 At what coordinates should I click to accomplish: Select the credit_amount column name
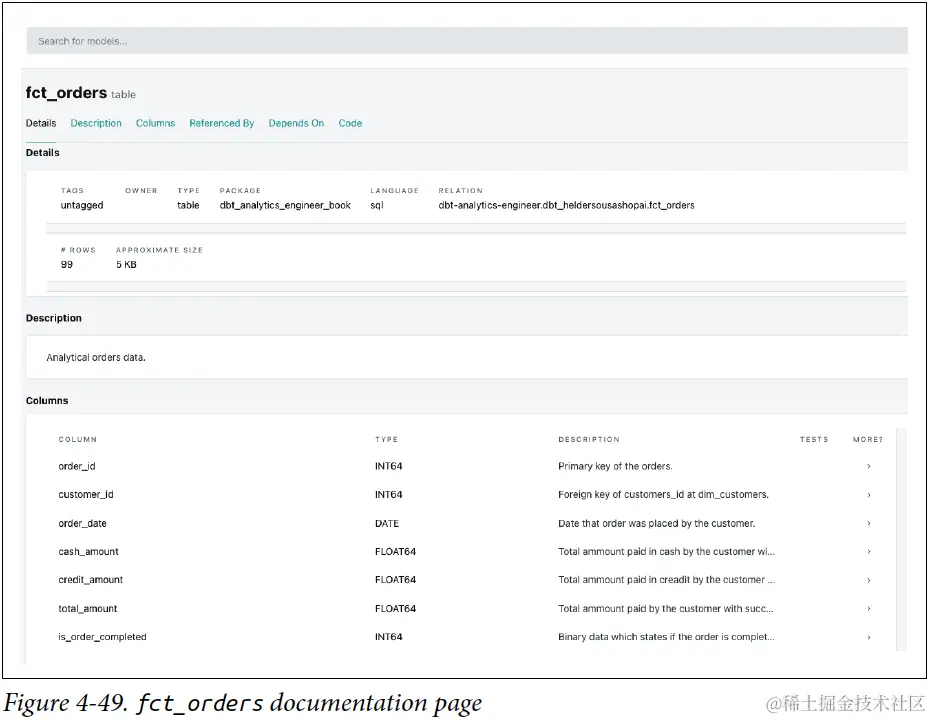tap(90, 580)
